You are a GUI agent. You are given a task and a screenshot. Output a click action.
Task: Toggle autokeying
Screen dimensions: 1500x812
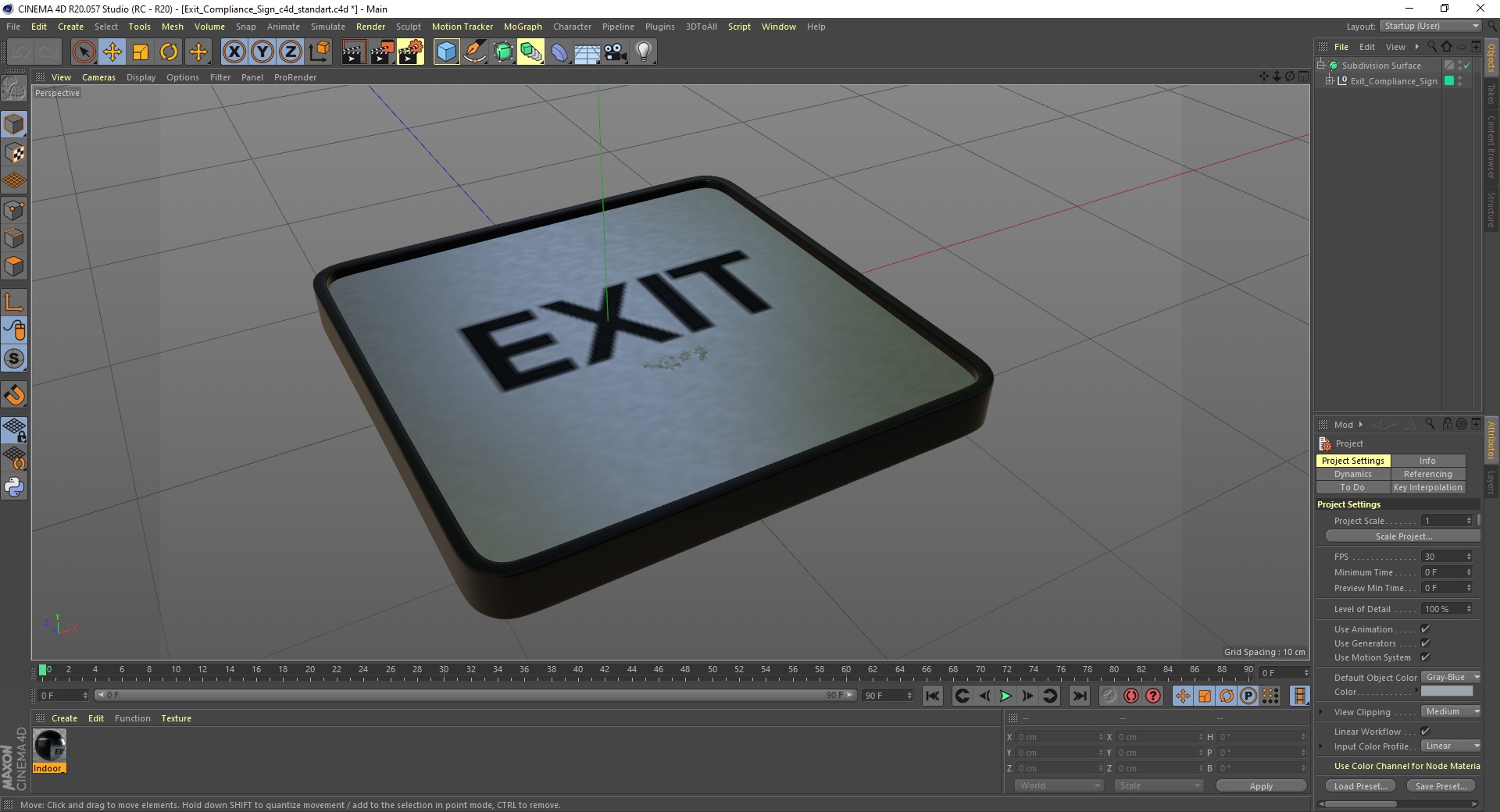point(1131,696)
